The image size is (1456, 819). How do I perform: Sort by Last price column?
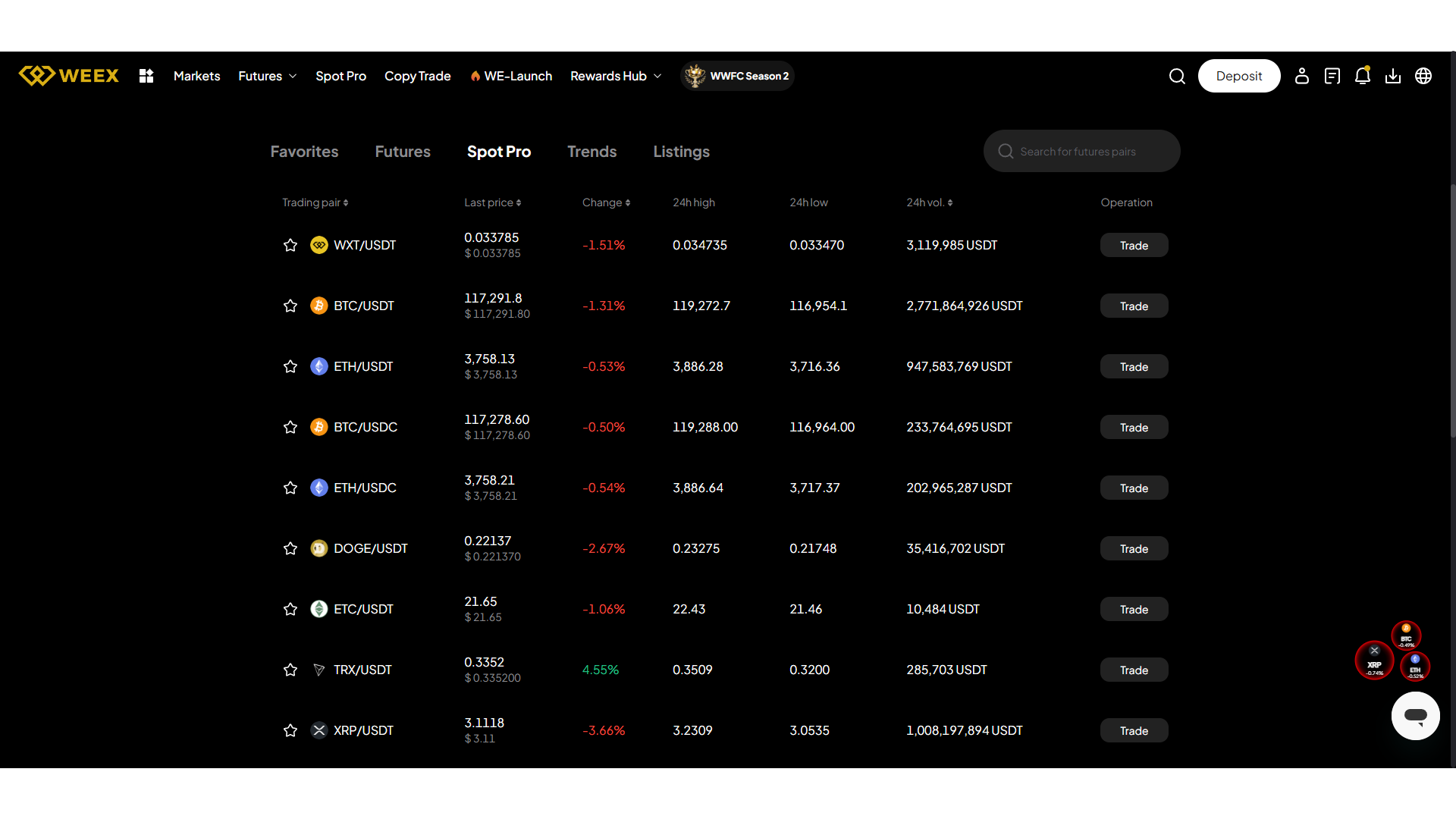click(x=493, y=202)
